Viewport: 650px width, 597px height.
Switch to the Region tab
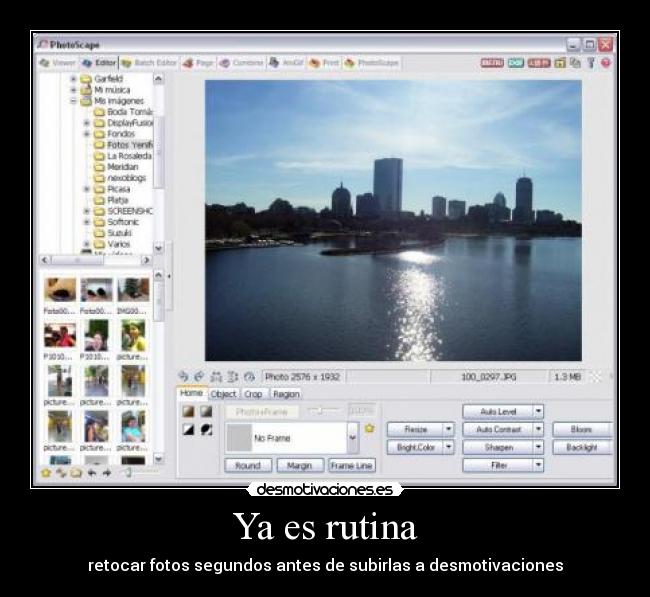coord(286,394)
